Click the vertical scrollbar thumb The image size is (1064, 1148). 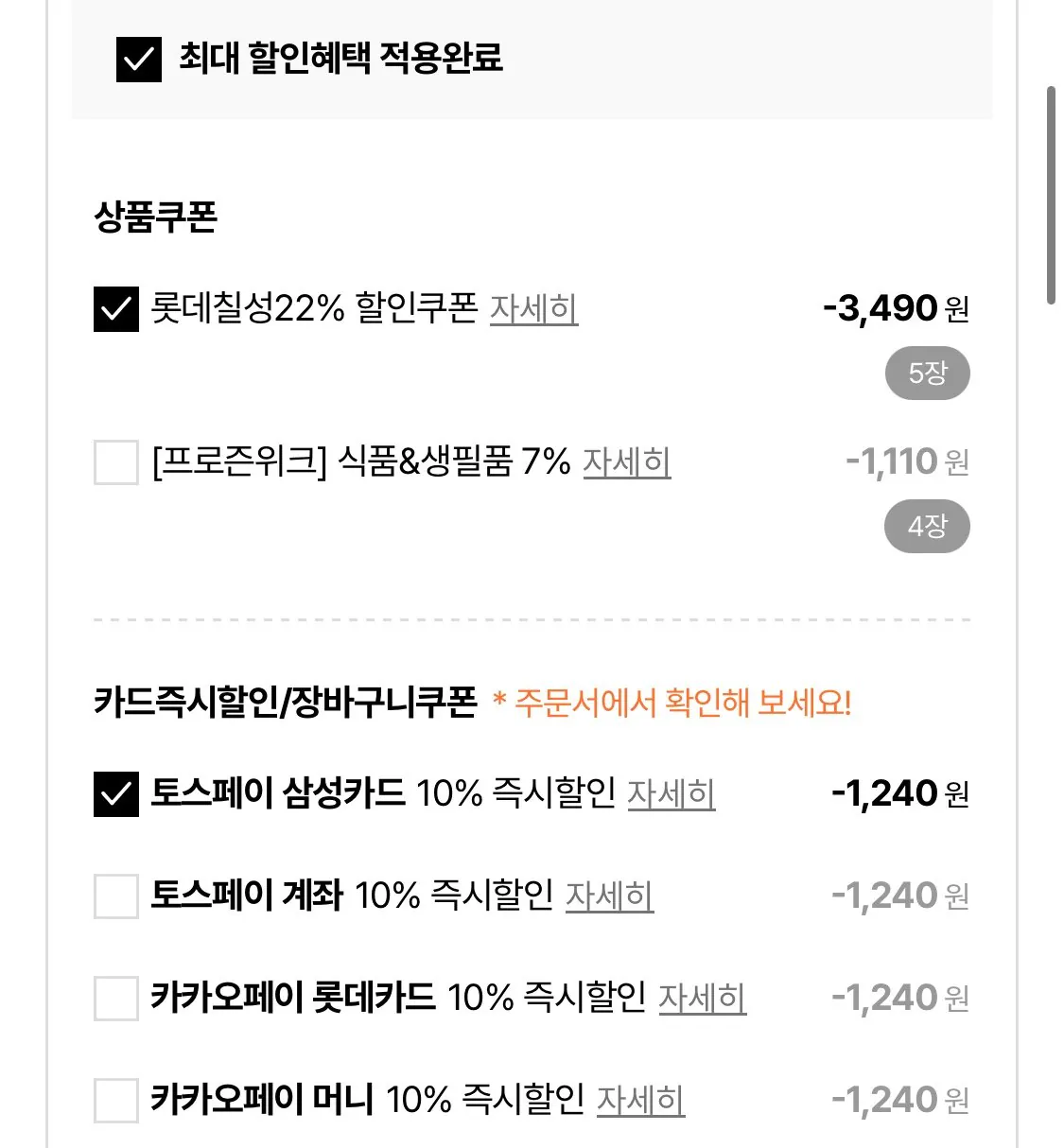(x=1051, y=195)
